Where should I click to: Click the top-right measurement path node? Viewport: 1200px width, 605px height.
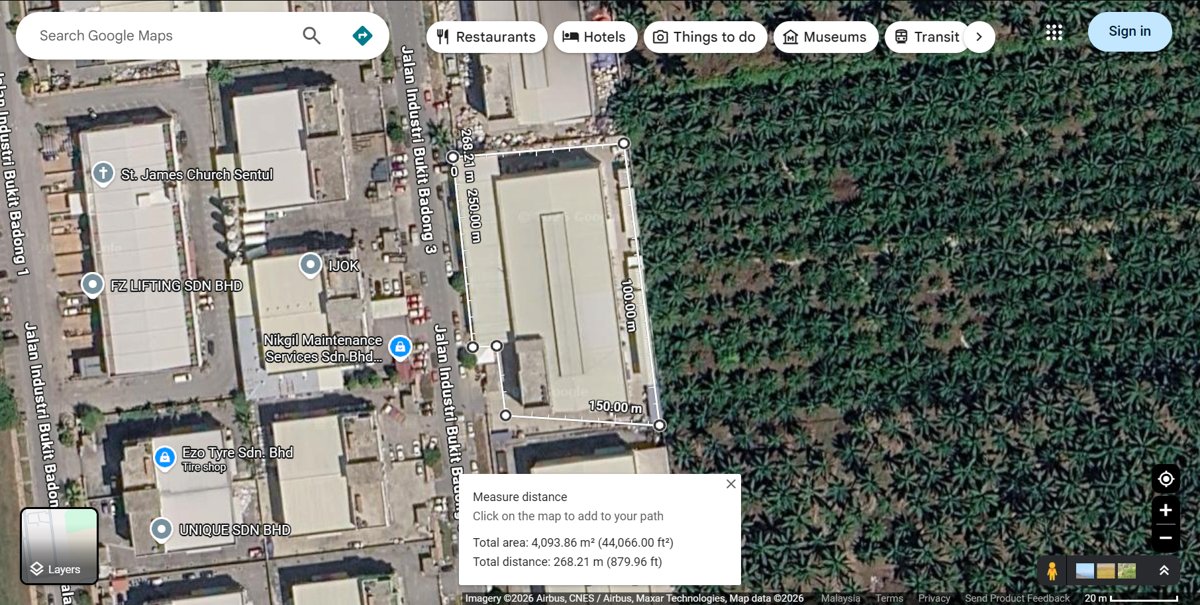pyautogui.click(x=624, y=143)
